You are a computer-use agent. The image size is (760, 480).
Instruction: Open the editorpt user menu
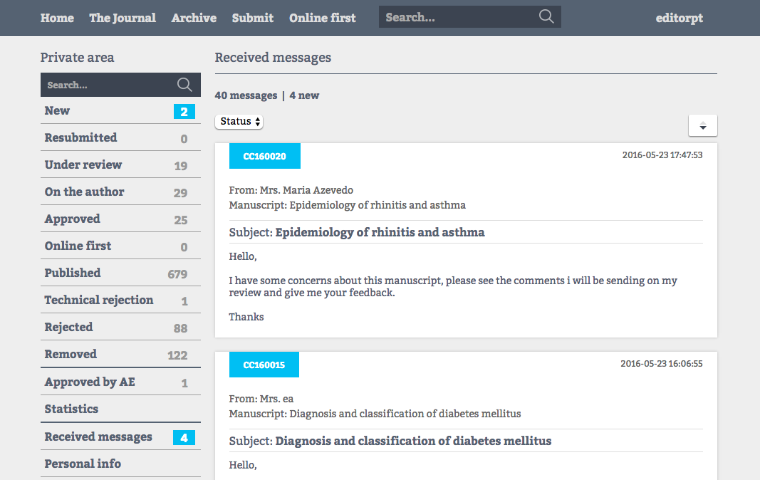click(680, 18)
